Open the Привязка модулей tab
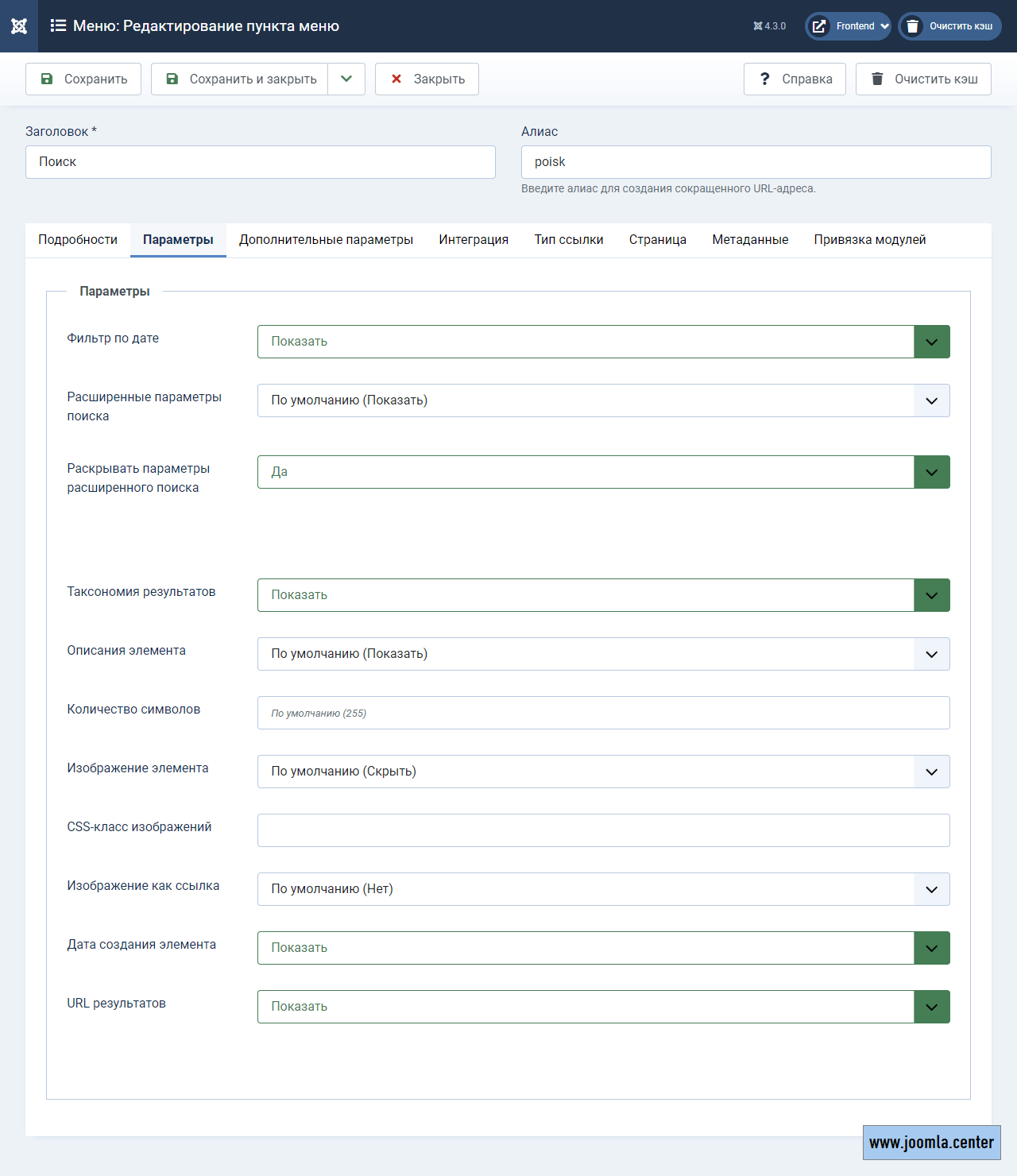Viewport: 1017px width, 1176px height. 869,240
